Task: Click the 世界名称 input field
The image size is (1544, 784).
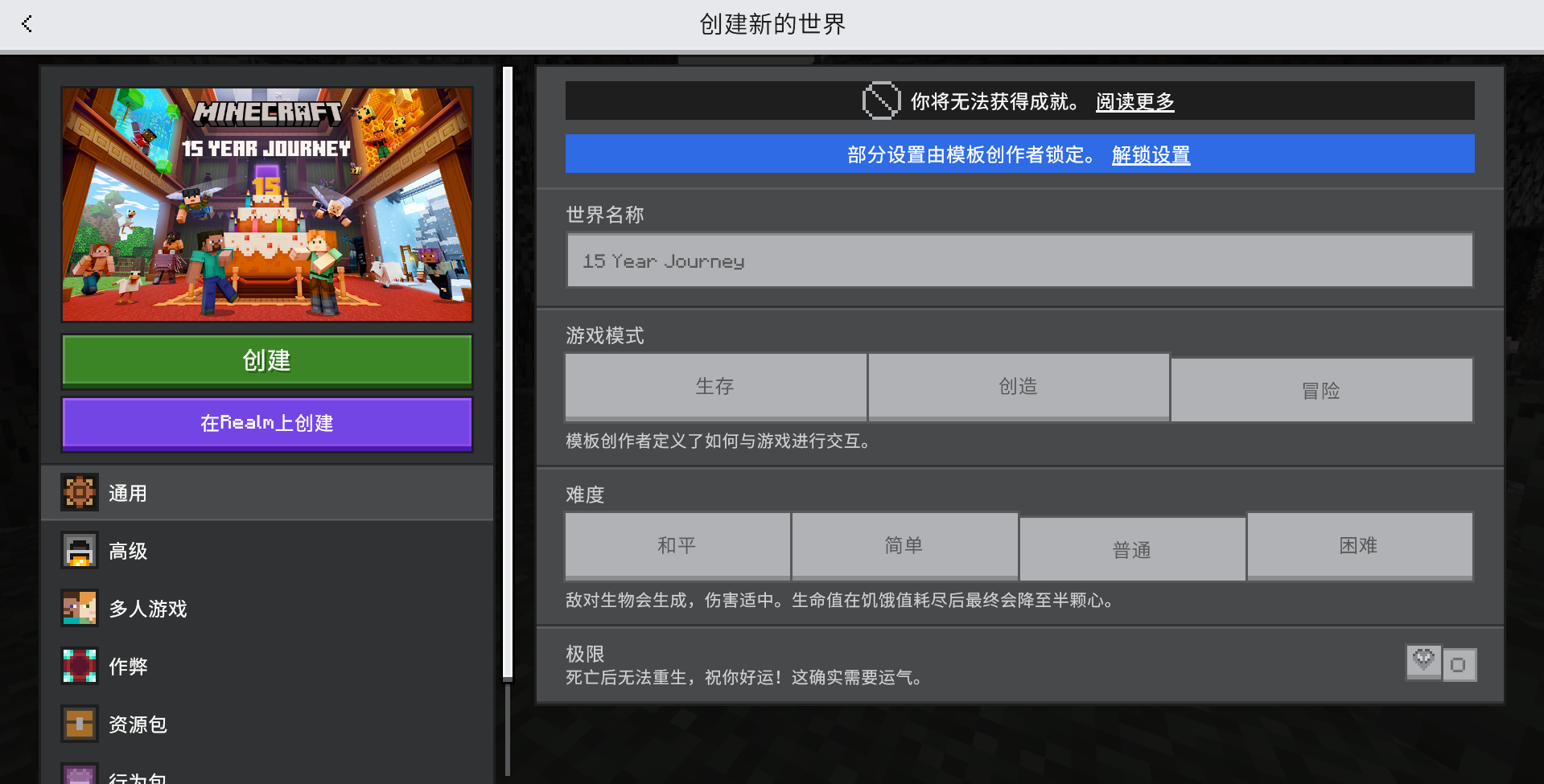Action: (x=1019, y=261)
